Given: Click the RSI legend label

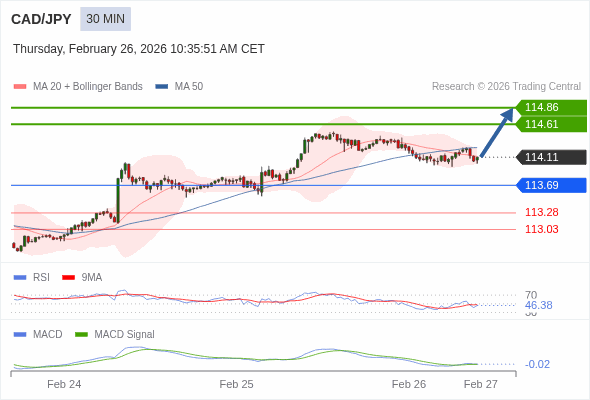Looking at the screenshot, I should click(41, 278).
